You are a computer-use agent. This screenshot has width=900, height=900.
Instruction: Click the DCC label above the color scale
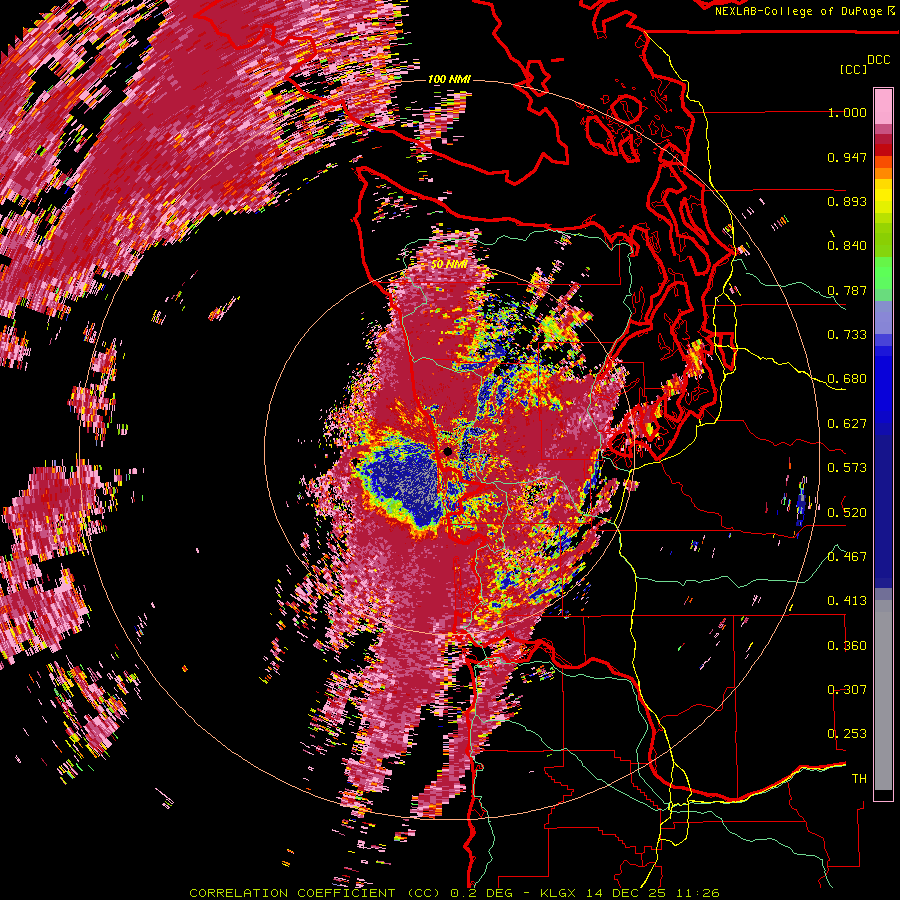pos(878,60)
